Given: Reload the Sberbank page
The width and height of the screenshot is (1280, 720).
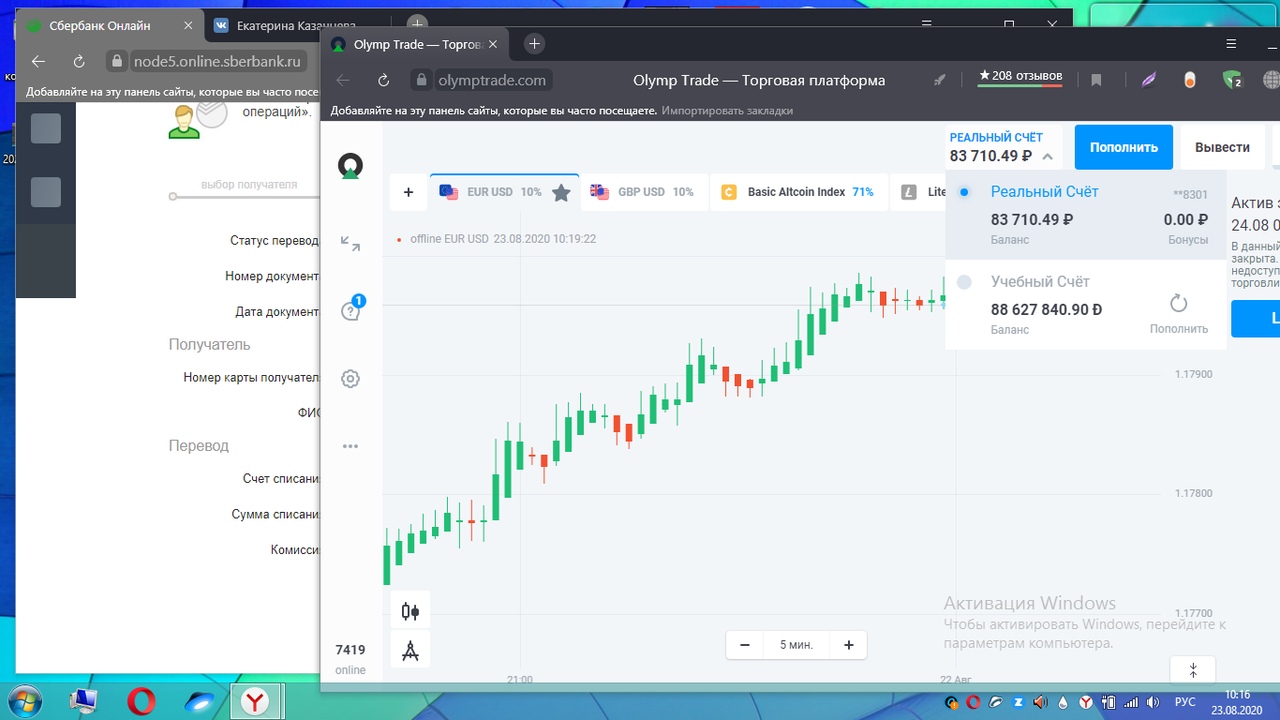Looking at the screenshot, I should point(79,61).
